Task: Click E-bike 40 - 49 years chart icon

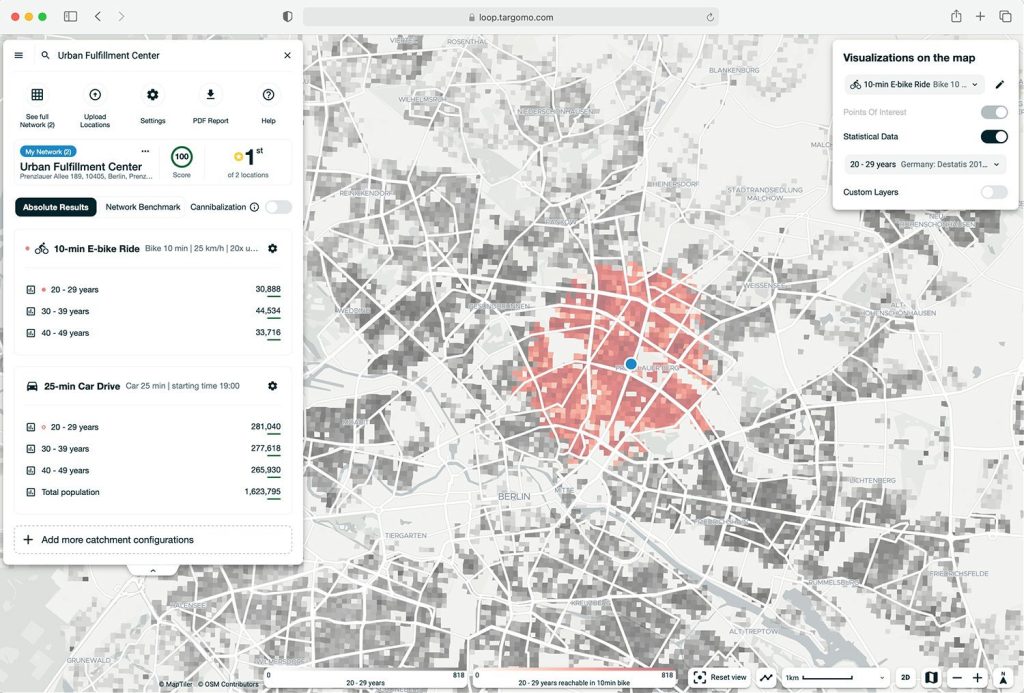Action: (31, 333)
